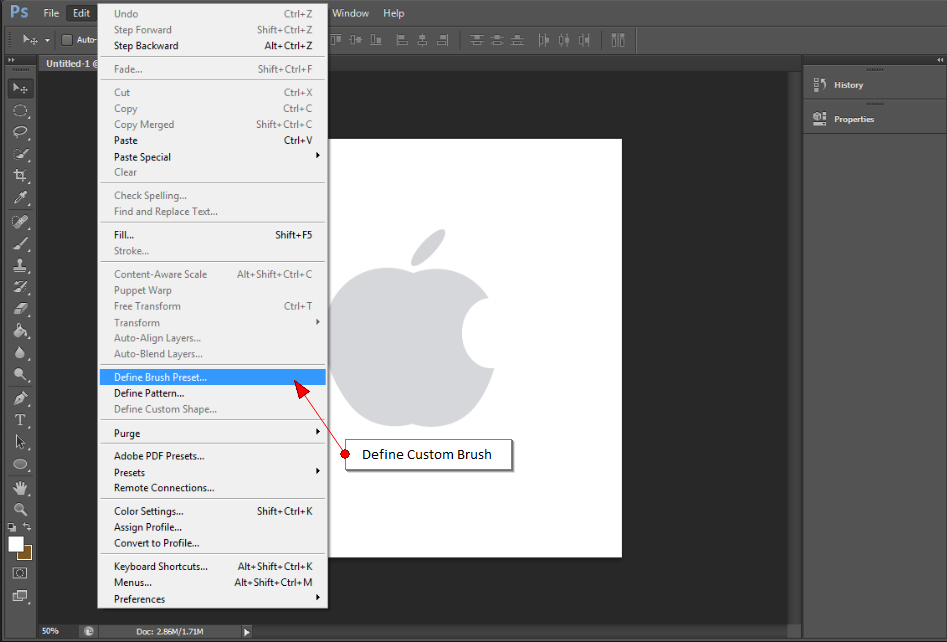Select the Blur tool
This screenshot has width=947, height=642.
point(20,353)
